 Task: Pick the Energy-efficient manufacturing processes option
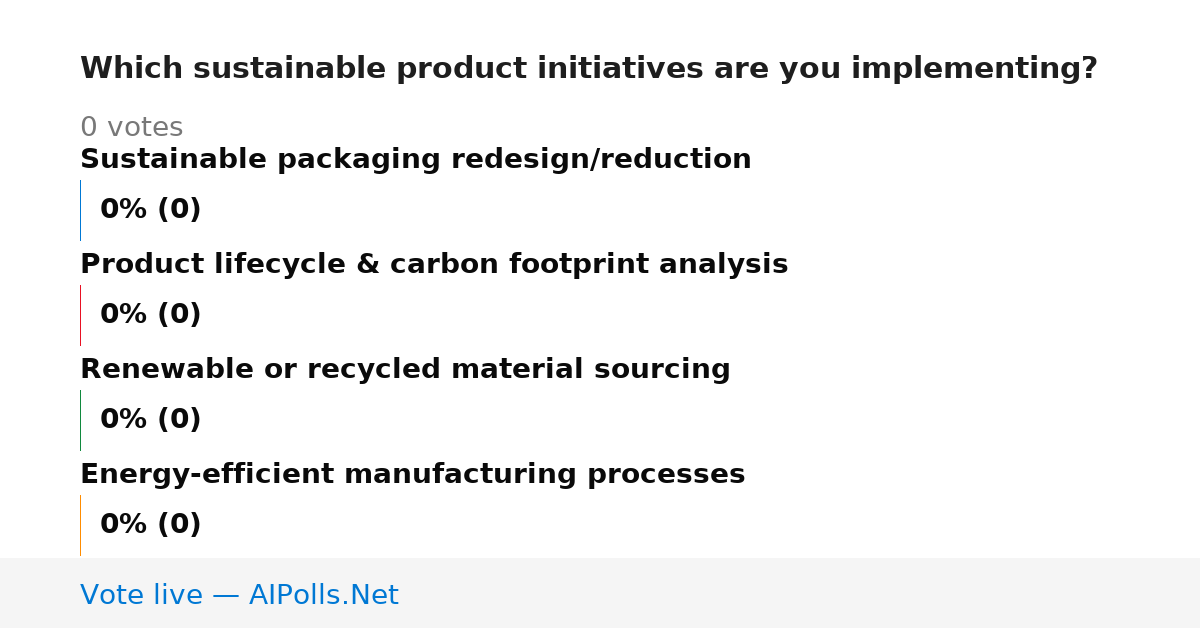[412, 475]
